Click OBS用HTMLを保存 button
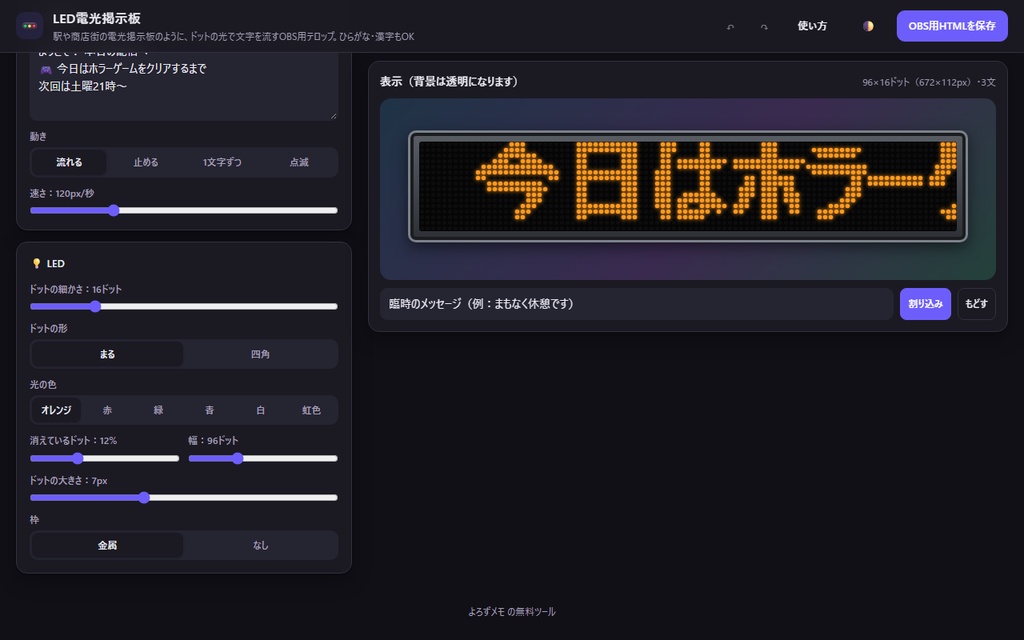The height and width of the screenshot is (640, 1024). 952,26
